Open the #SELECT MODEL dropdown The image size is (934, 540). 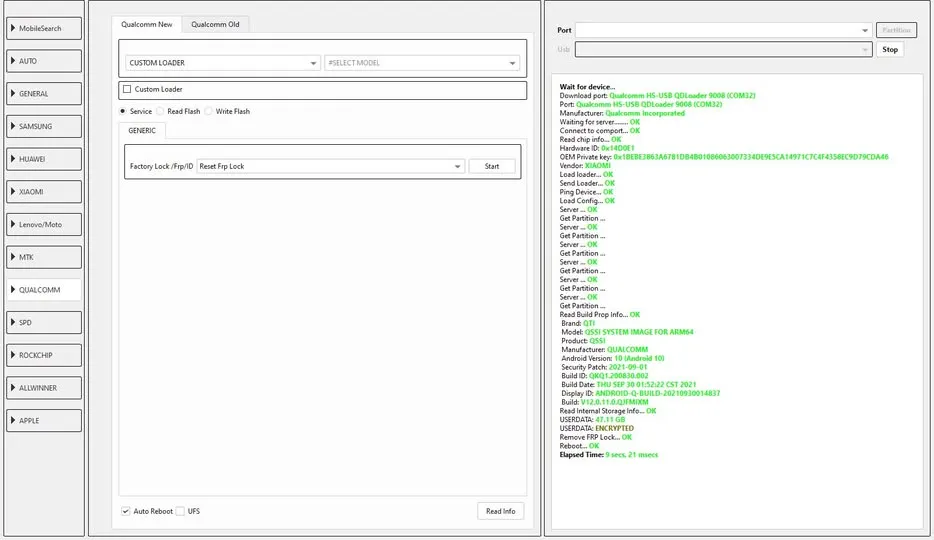421,63
